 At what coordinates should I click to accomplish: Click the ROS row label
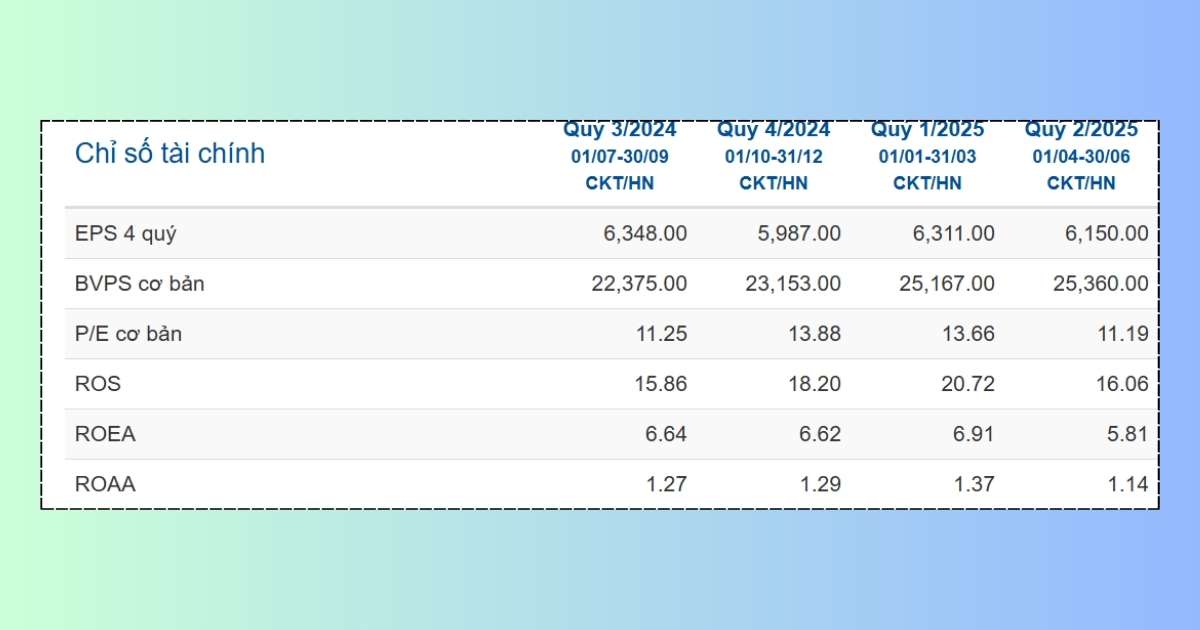pos(98,384)
